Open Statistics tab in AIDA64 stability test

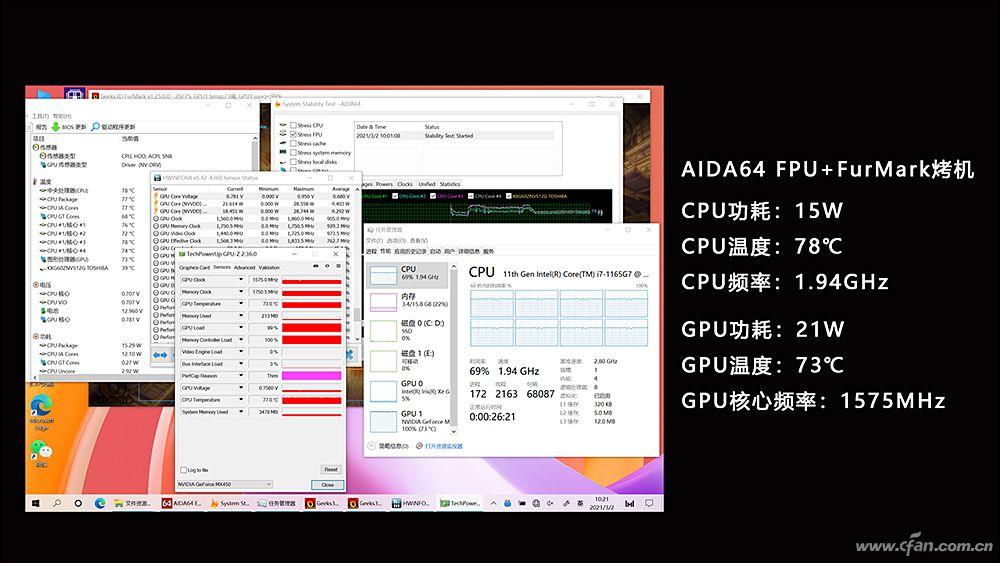450,184
